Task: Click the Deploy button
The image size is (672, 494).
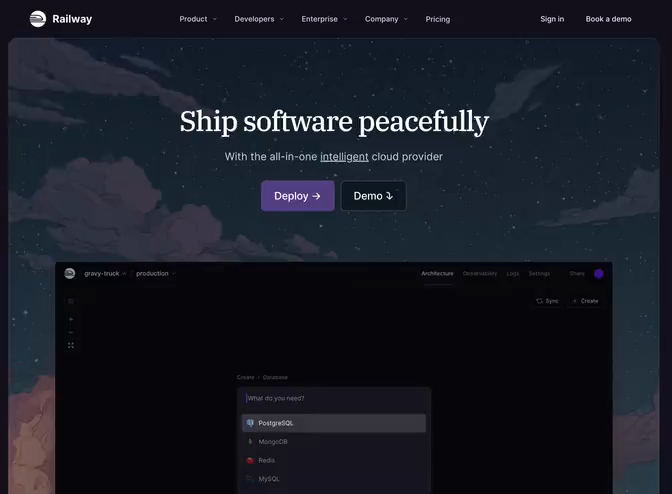Action: 297,196
